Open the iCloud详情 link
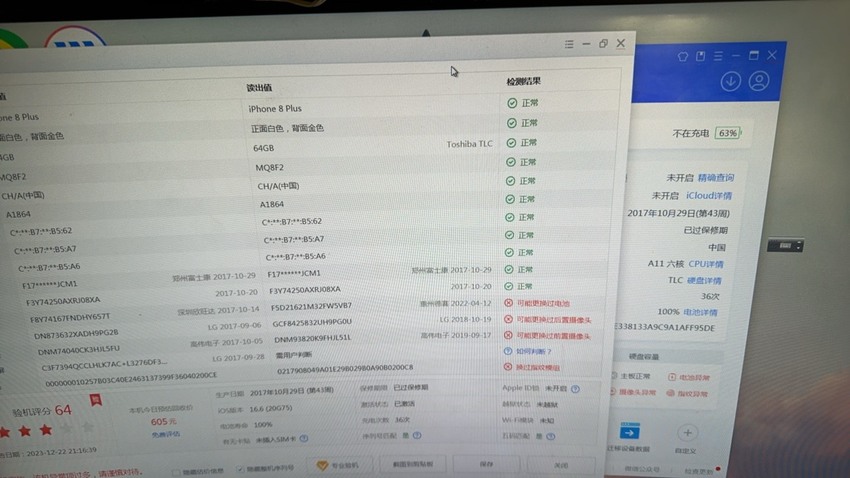The height and width of the screenshot is (478, 850). 709,196
